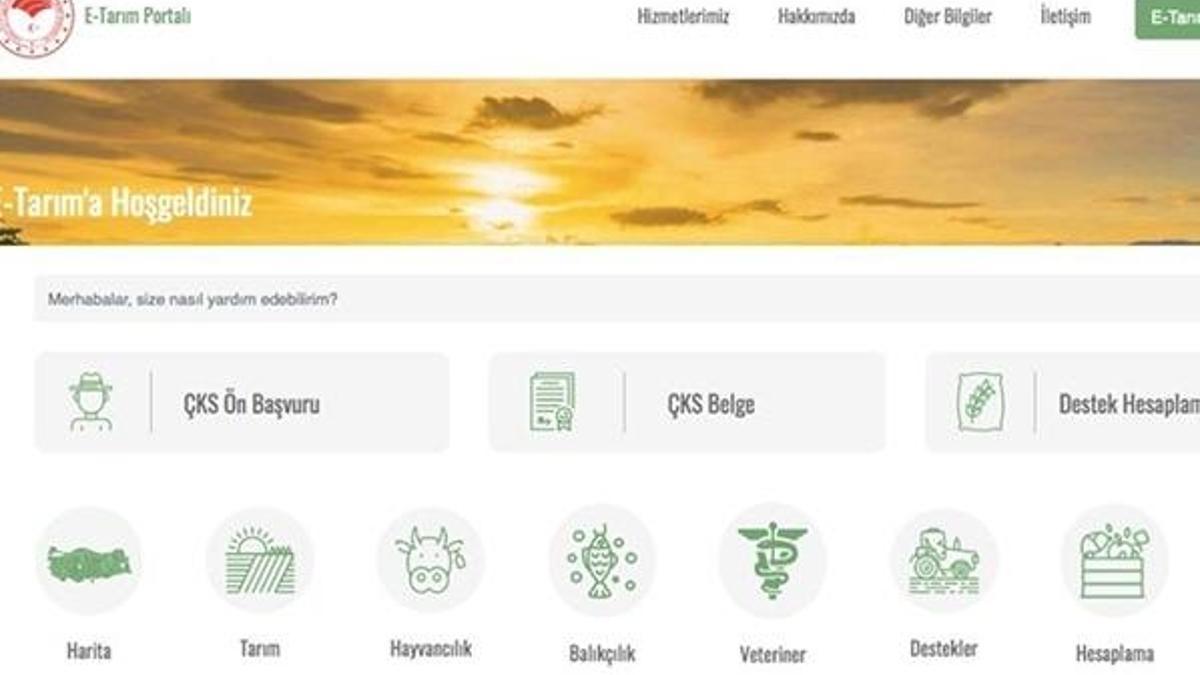This screenshot has width=1200, height=675.
Task: Select the Balıkçılık label
Action: [602, 654]
